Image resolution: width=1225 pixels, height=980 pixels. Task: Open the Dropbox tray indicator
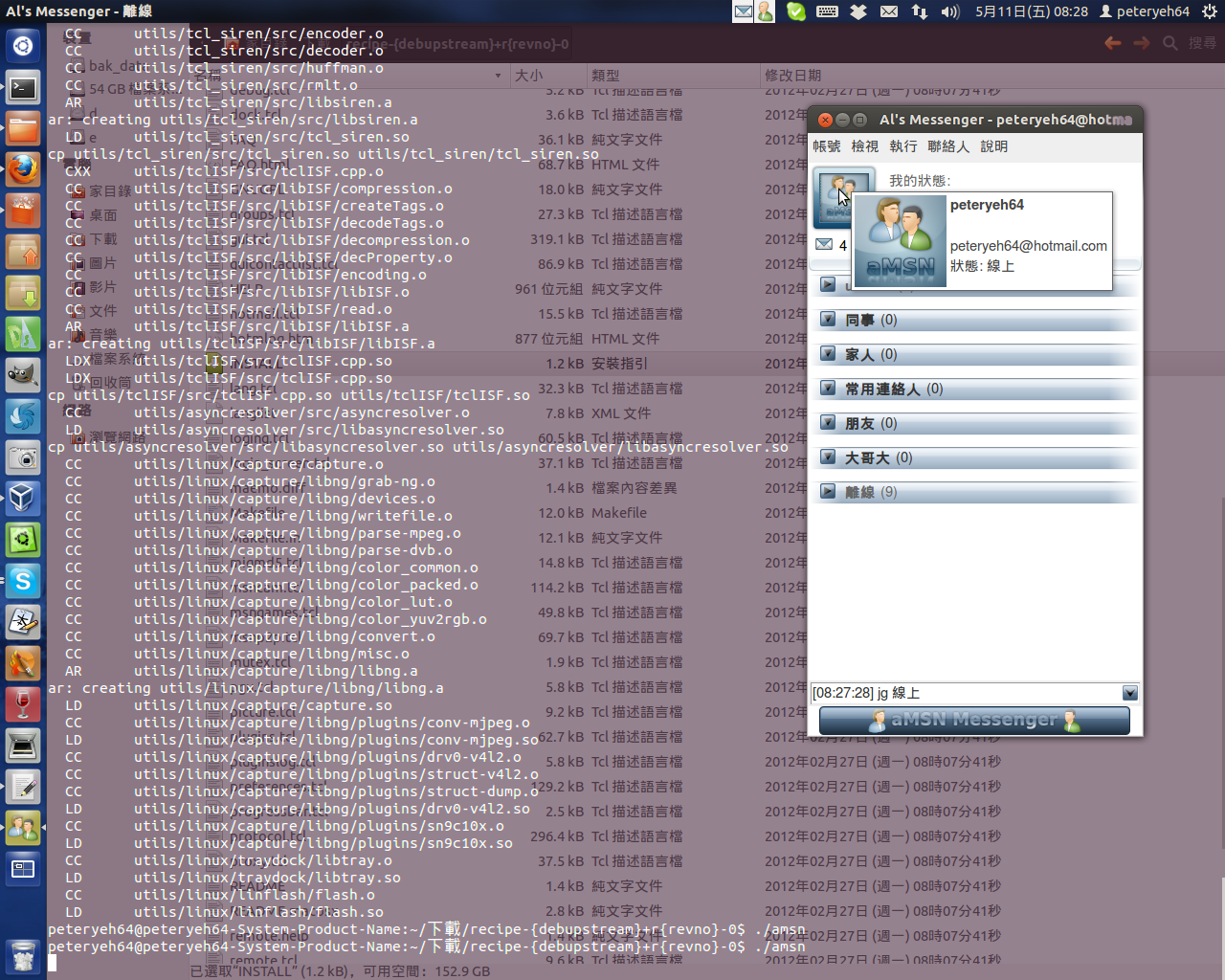(x=858, y=11)
